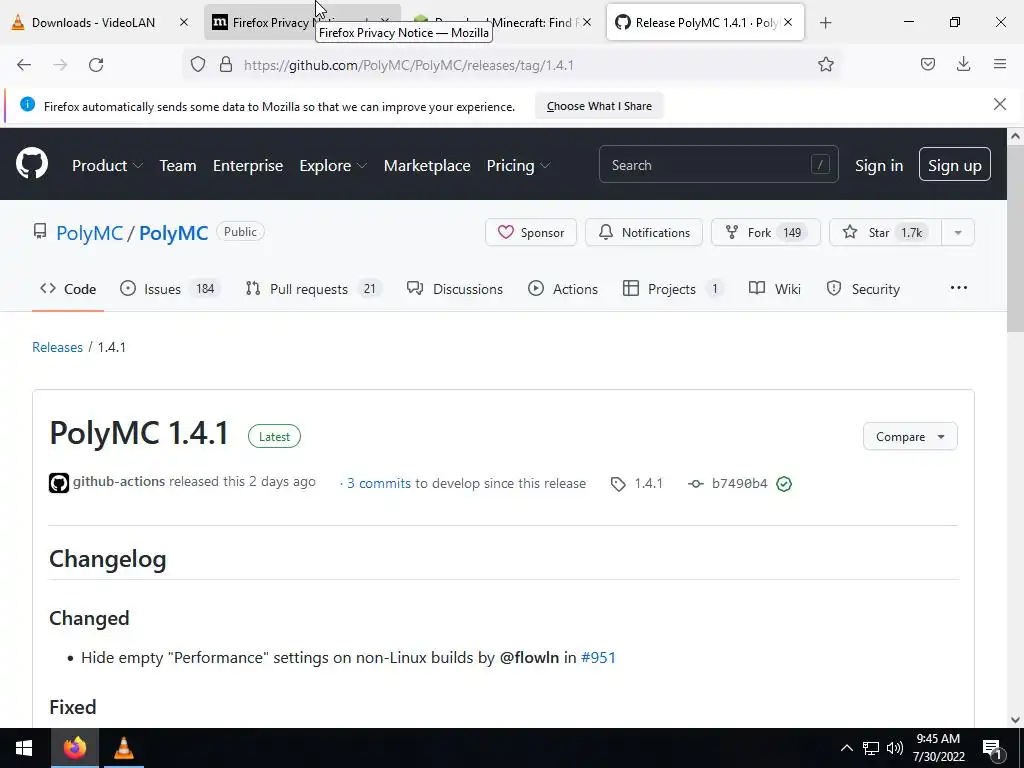This screenshot has width=1024, height=768.
Task: Show hidden system tray icons chevron
Action: [x=846, y=748]
